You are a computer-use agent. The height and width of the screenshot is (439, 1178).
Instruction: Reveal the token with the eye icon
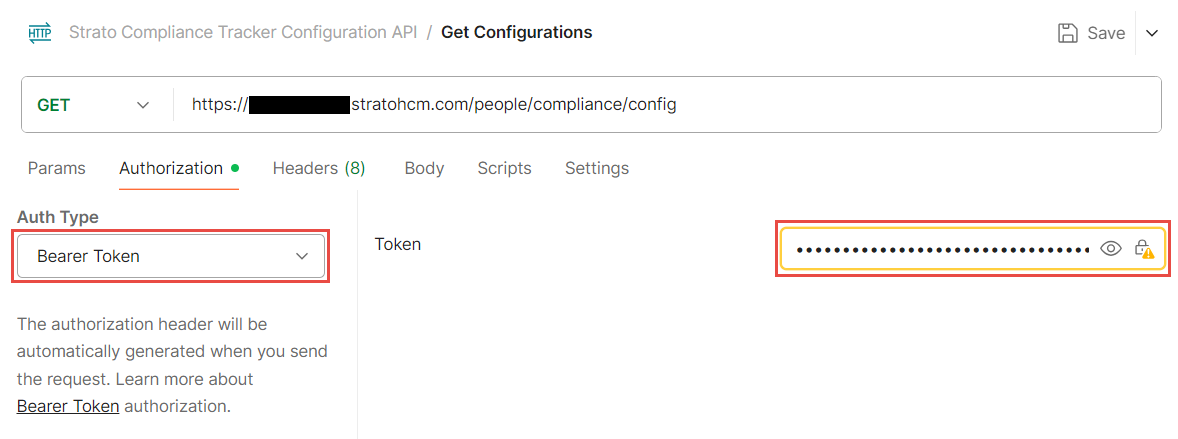pos(1110,249)
